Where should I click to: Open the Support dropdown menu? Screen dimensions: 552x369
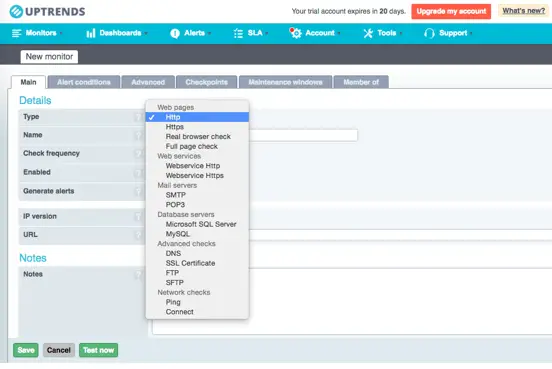[448, 33]
